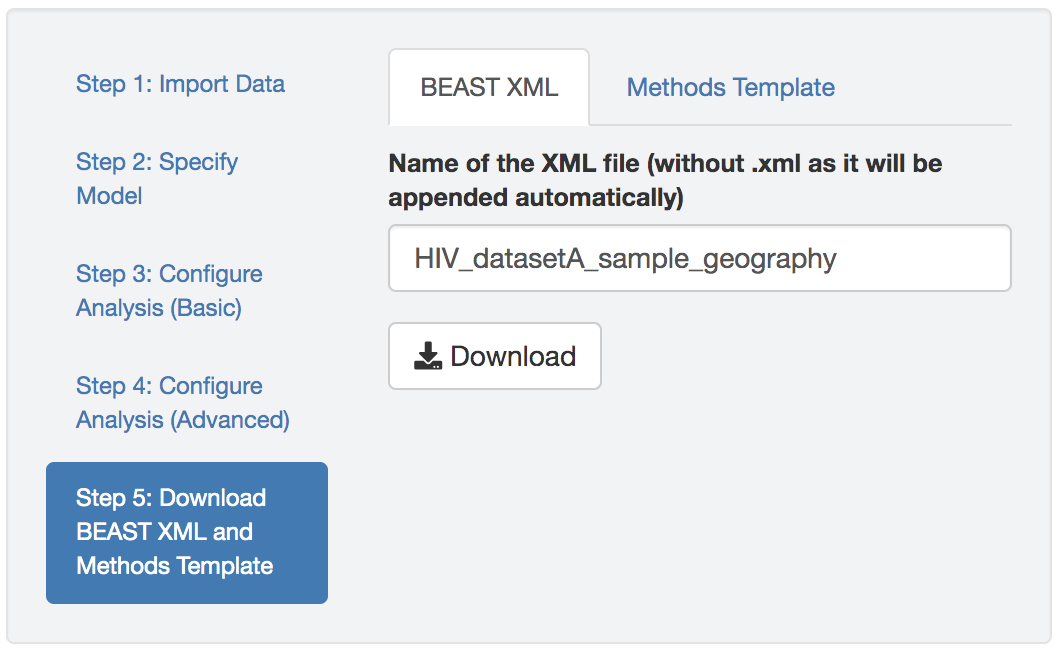This screenshot has height=652, width=1064.
Task: Select the BEAST XML tab
Action: (x=489, y=87)
